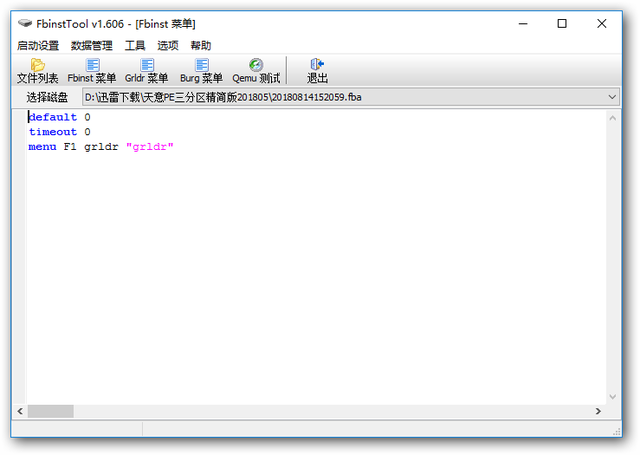
Task: Click the F1 key text in menu line
Action: pyautogui.click(x=70, y=146)
